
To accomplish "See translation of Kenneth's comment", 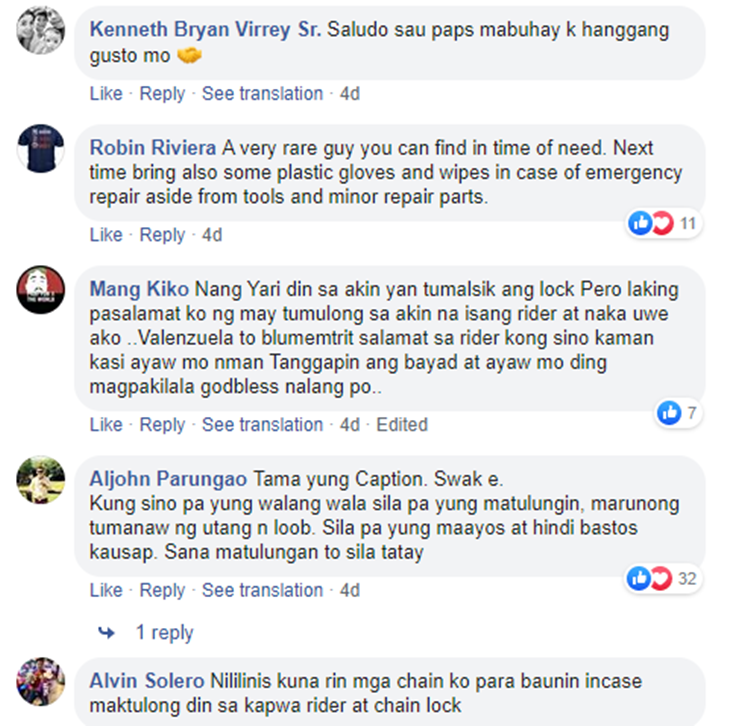I will click(262, 93).
